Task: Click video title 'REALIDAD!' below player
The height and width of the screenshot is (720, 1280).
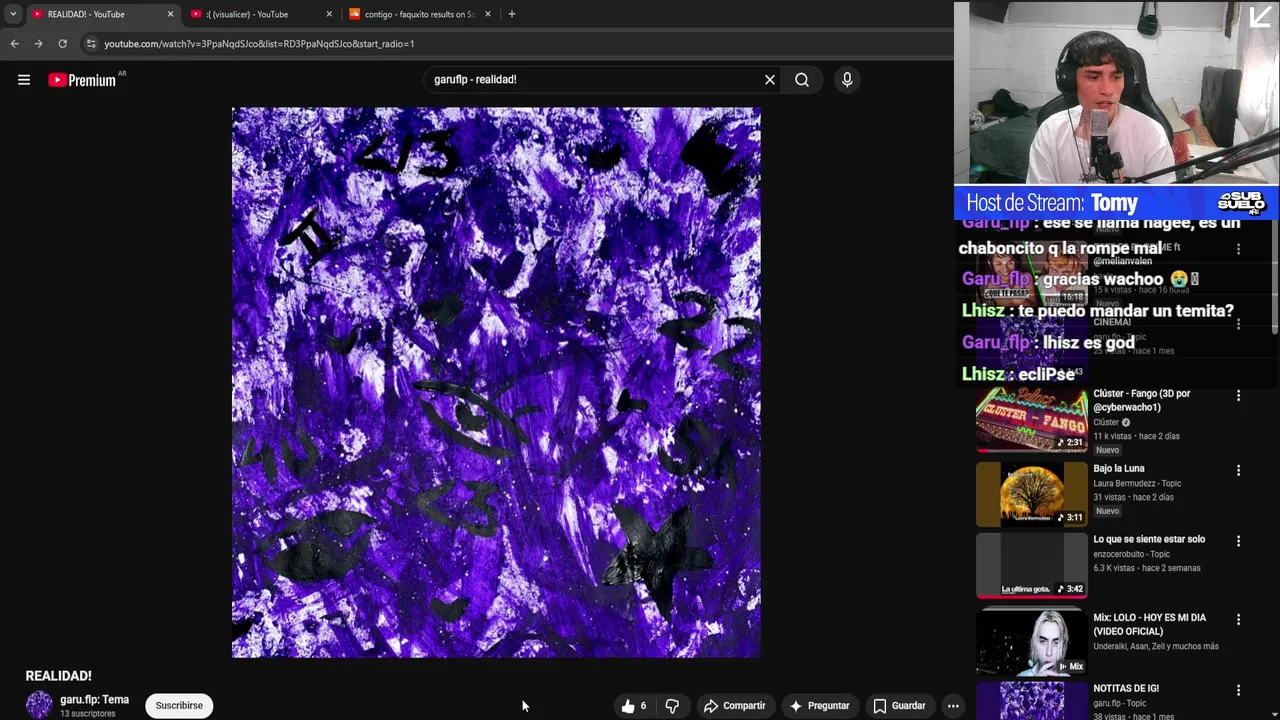Action: click(x=58, y=676)
